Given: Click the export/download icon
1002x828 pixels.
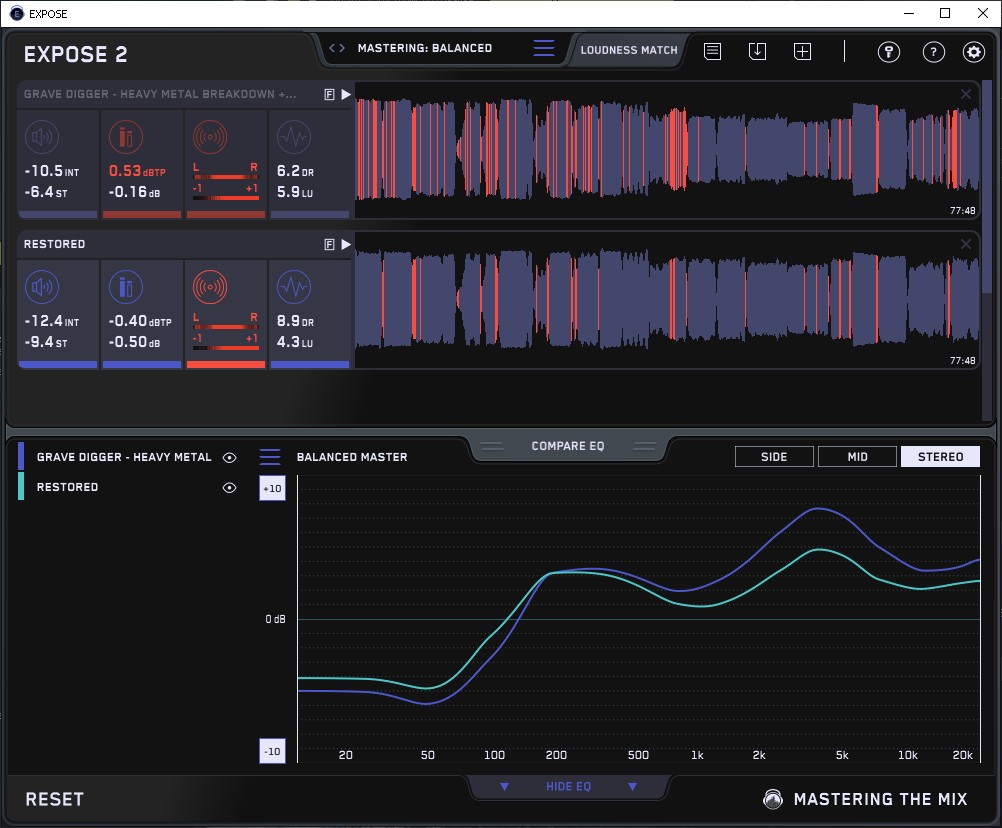Looking at the screenshot, I should click(757, 51).
